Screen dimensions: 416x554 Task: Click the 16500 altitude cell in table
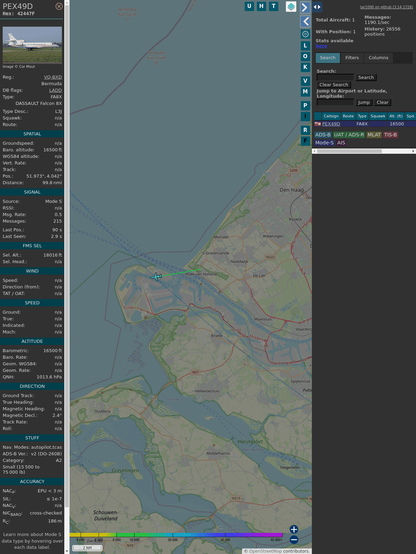pyautogui.click(x=397, y=124)
